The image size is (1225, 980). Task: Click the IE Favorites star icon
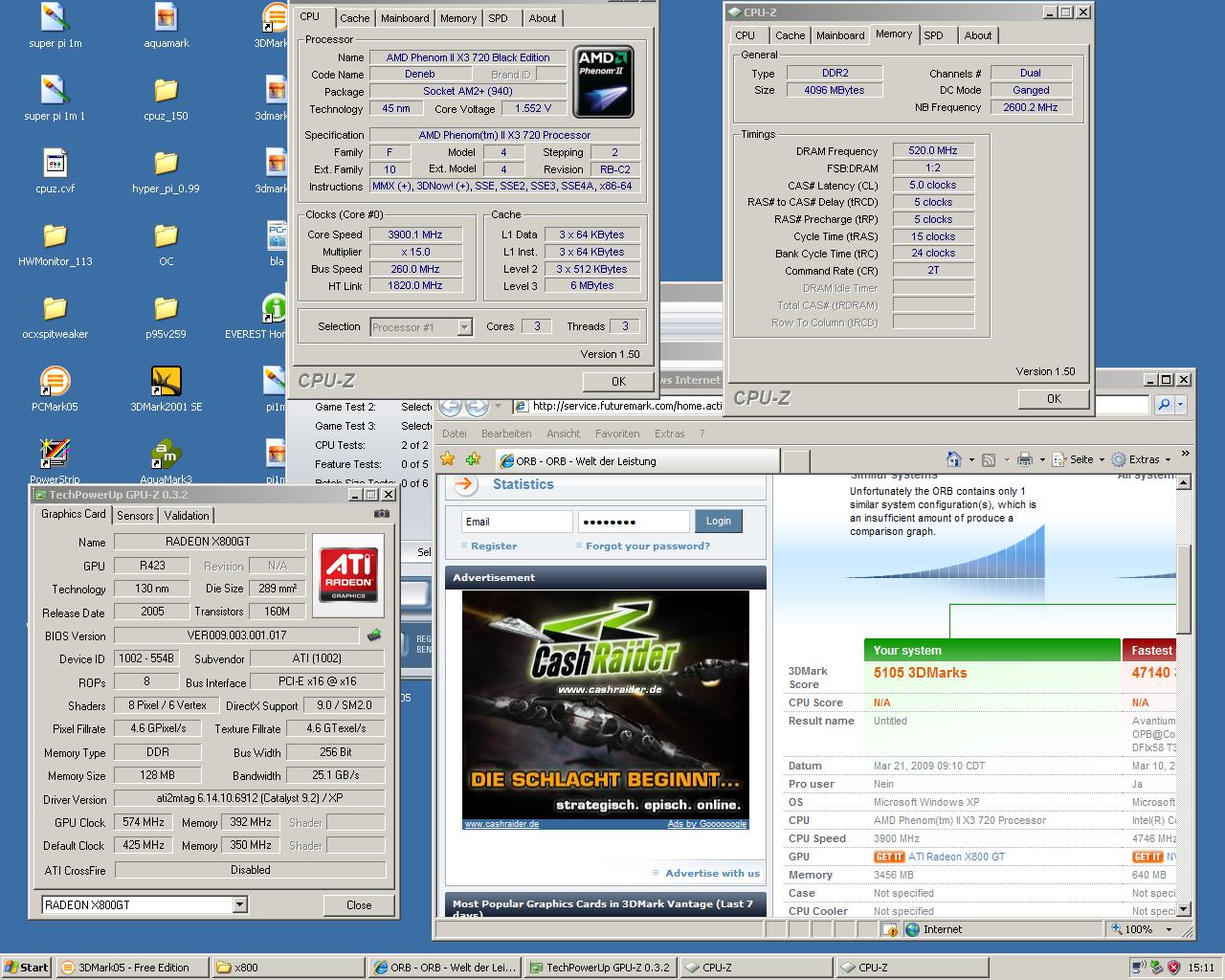pyautogui.click(x=447, y=459)
